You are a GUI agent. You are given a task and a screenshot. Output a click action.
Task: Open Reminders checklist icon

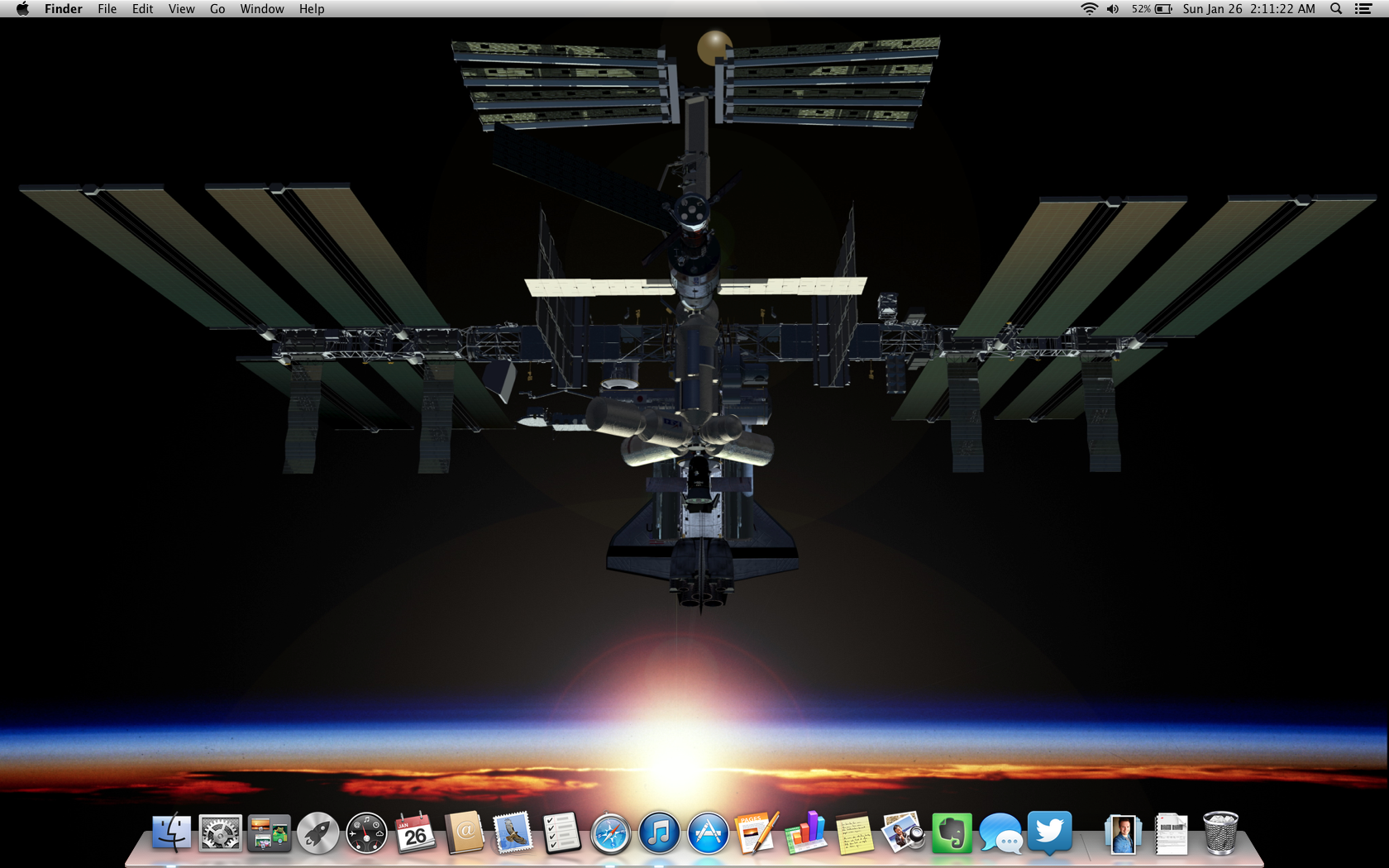click(561, 832)
